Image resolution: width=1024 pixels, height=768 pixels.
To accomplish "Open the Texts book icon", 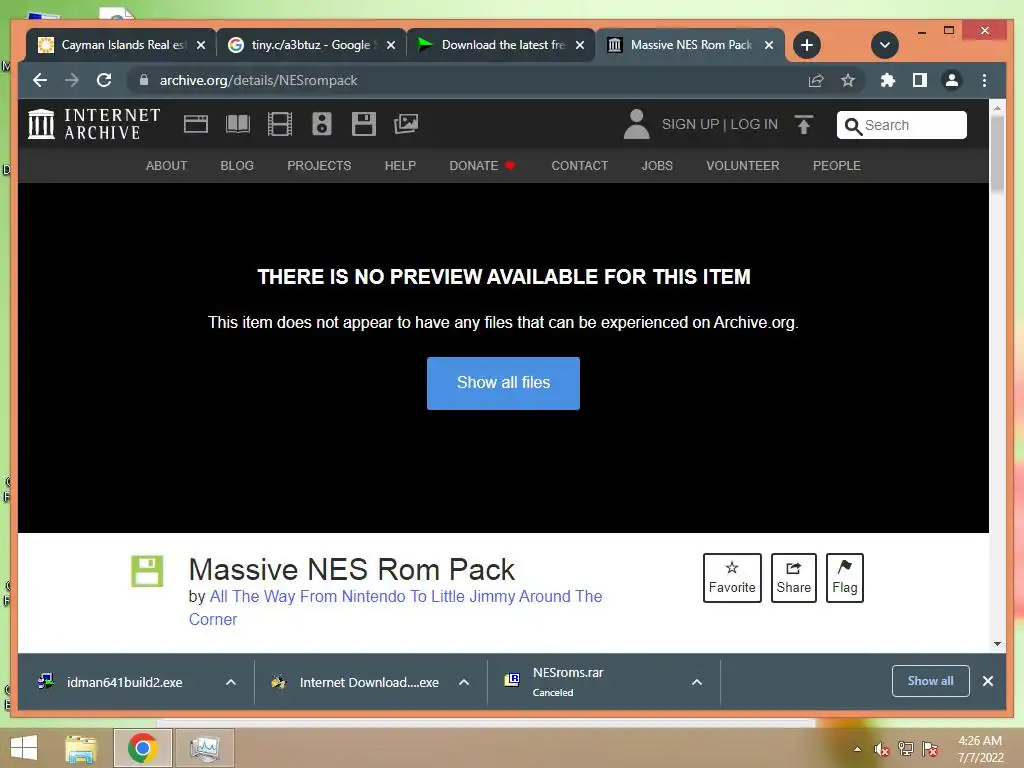I will [x=238, y=124].
